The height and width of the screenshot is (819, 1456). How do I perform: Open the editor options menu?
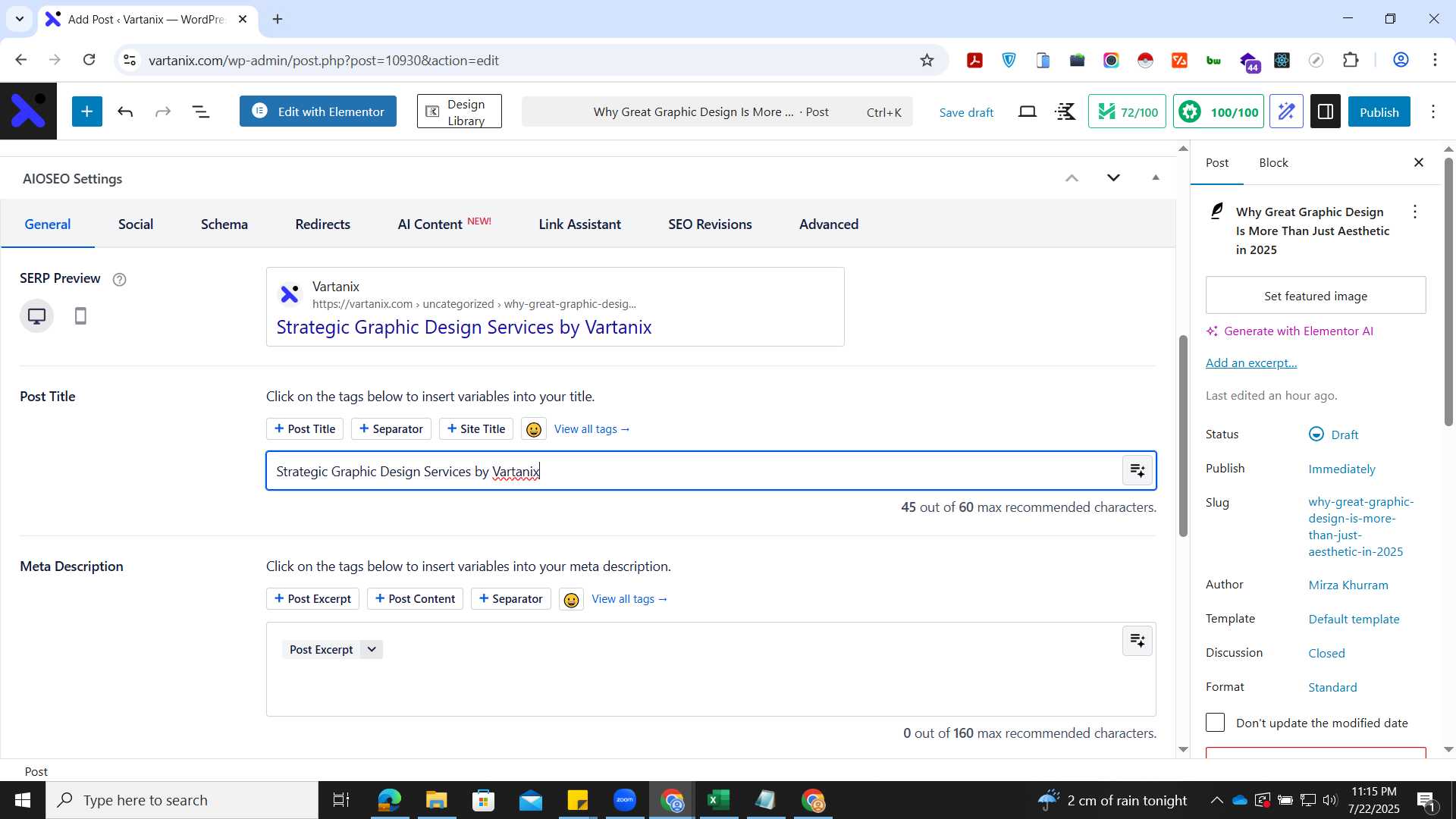[1433, 112]
